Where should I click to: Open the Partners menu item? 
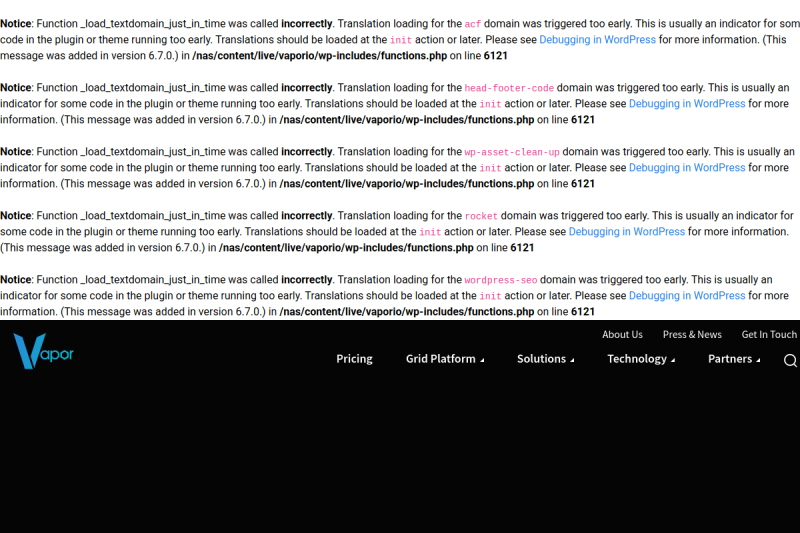coord(730,359)
